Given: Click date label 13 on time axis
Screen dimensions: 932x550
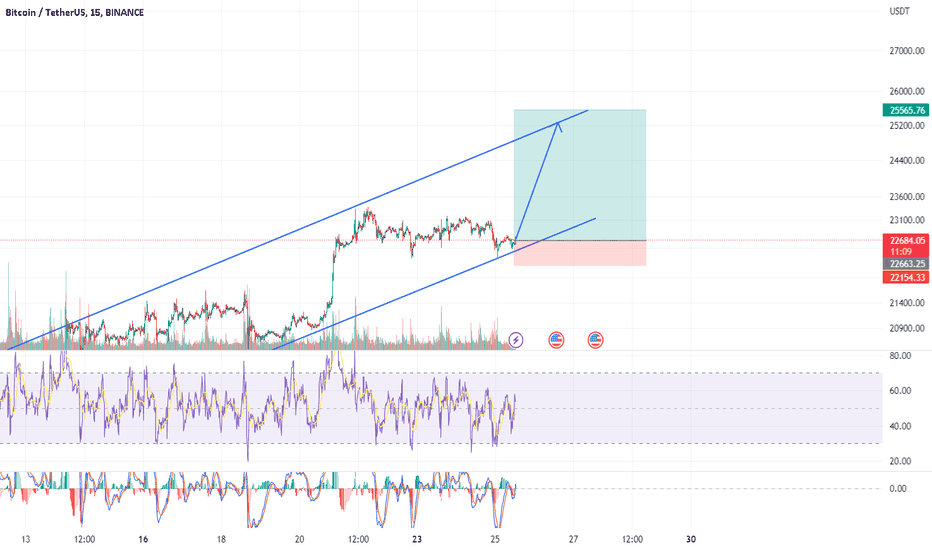Looking at the screenshot, I should click(26, 539).
